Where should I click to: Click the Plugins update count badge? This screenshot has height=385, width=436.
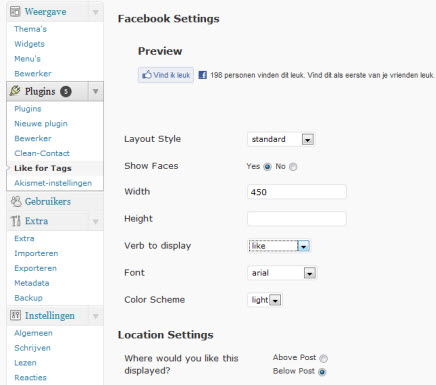click(66, 91)
